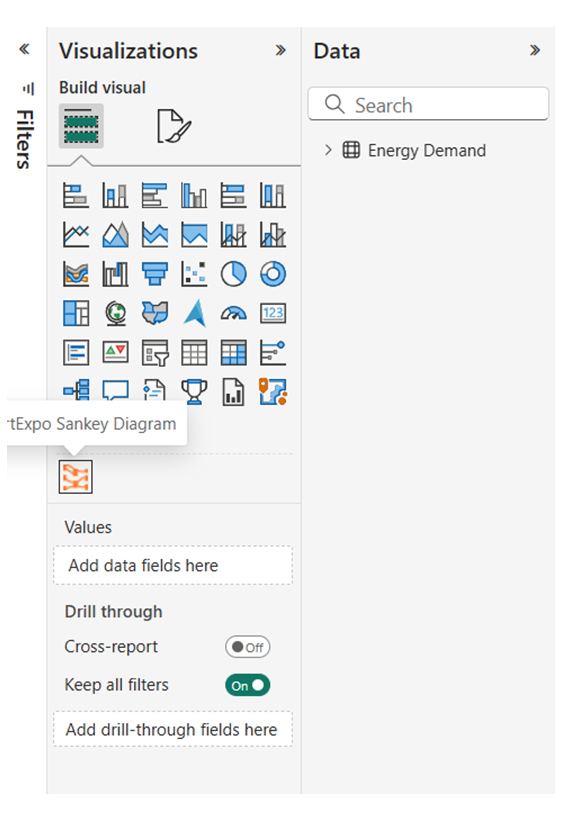Pick the Treemap visual
562x818 pixels.
pos(76,314)
